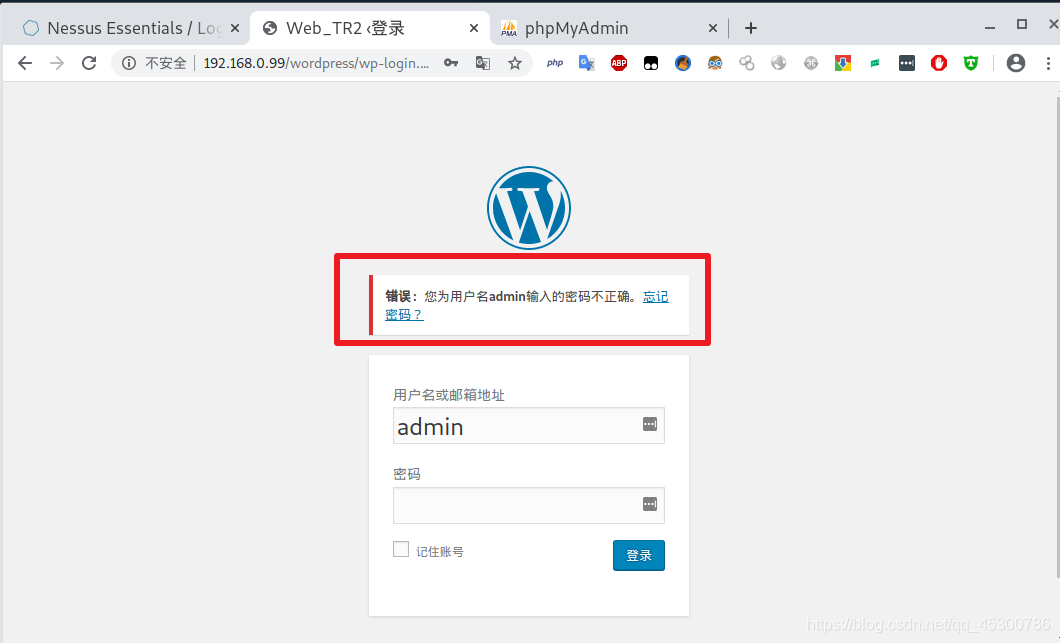
Task: Switch to the phpMyAdmin tab
Action: (x=608, y=28)
